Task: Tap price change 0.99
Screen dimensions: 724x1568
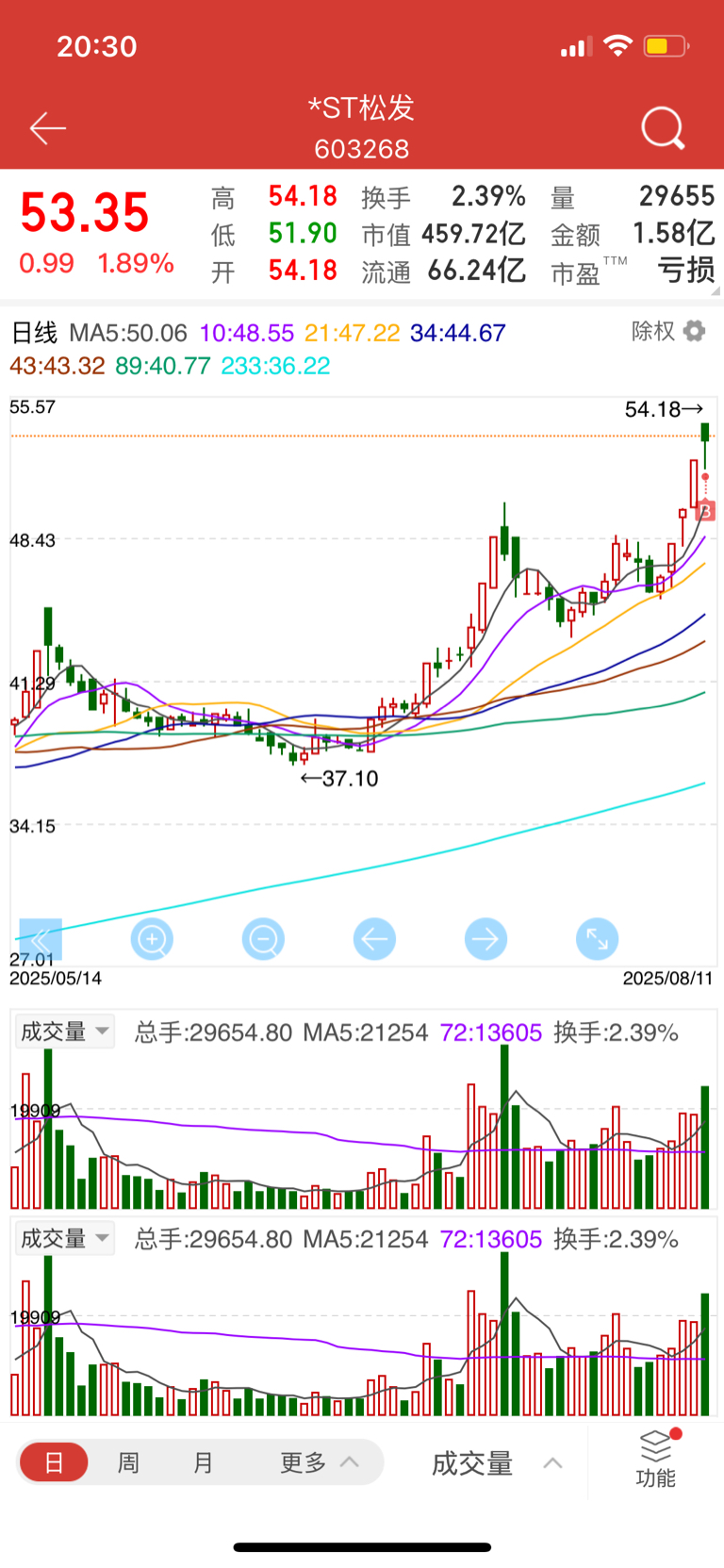Action: click(46, 263)
